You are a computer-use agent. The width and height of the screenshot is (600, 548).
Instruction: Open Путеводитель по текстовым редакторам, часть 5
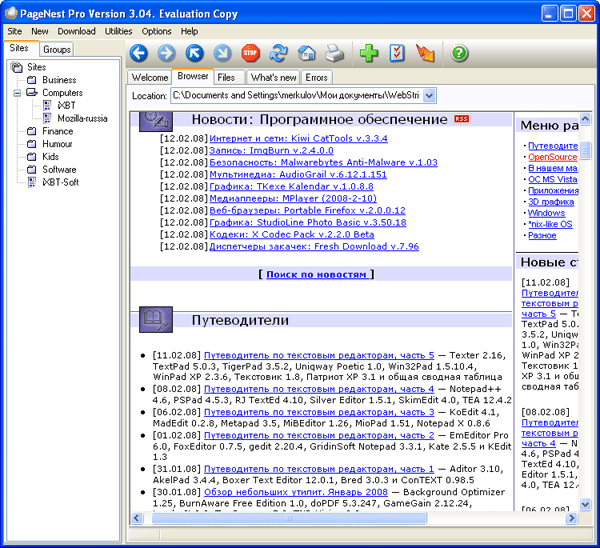click(319, 356)
